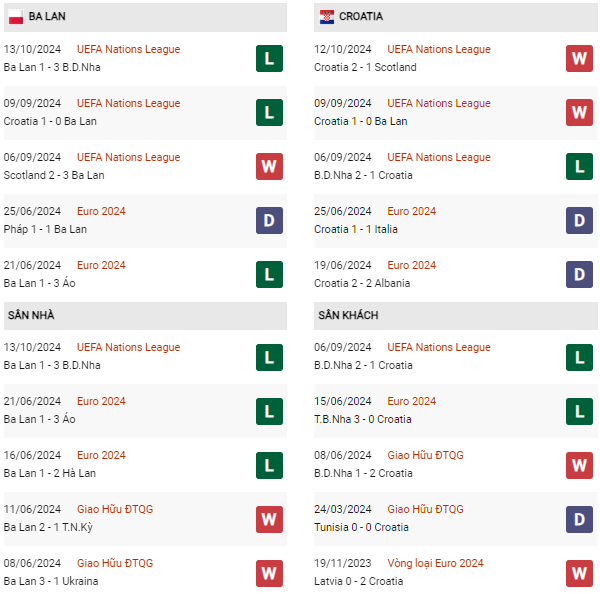This screenshot has width=600, height=594.
Task: Select the SÂN KHÁCH section header
Action: click(x=456, y=315)
